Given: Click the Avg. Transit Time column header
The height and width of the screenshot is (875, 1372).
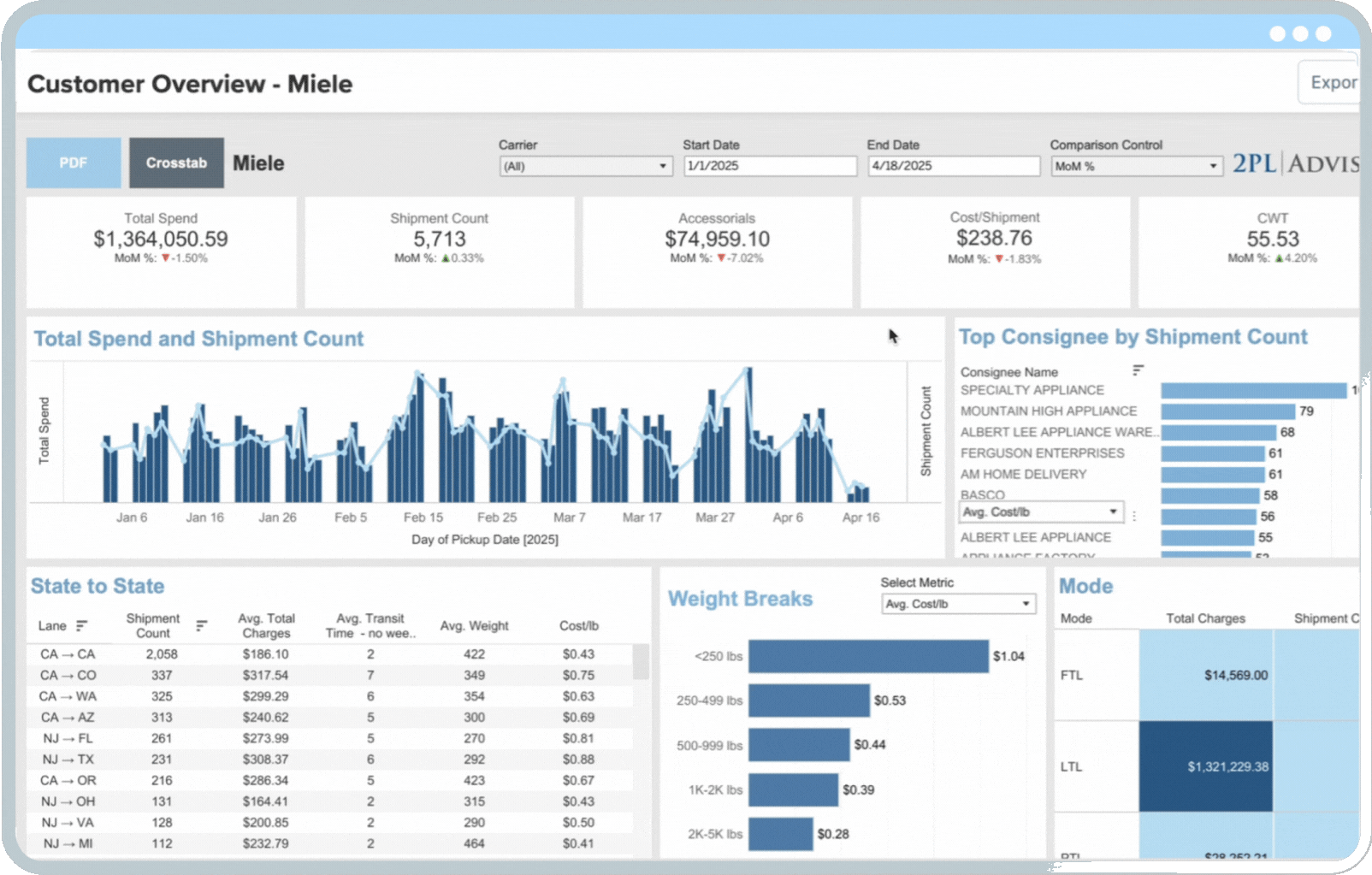Looking at the screenshot, I should tap(370, 626).
